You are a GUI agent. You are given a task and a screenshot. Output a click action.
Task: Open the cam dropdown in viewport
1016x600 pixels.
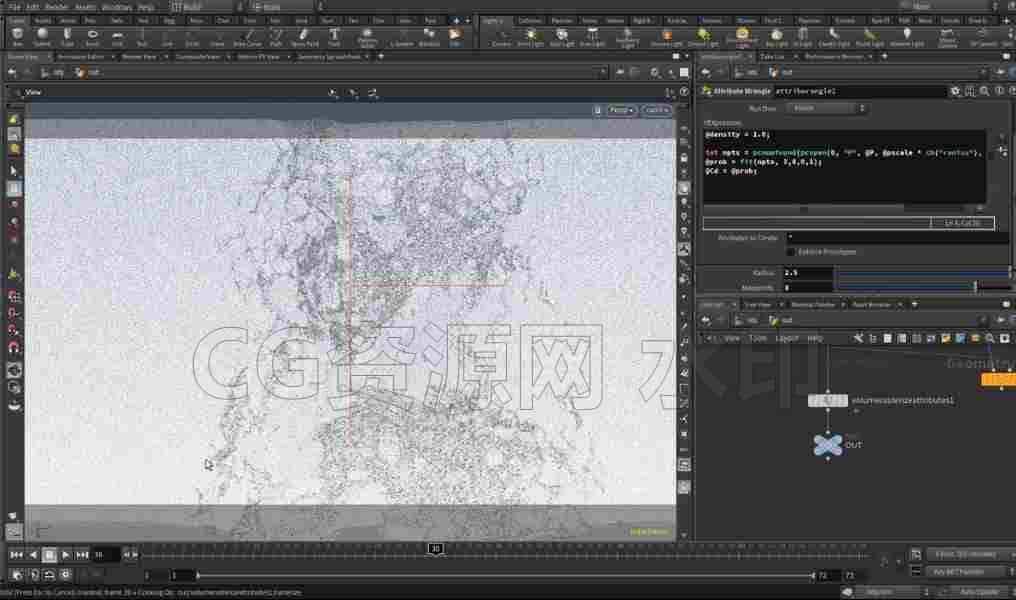click(656, 110)
